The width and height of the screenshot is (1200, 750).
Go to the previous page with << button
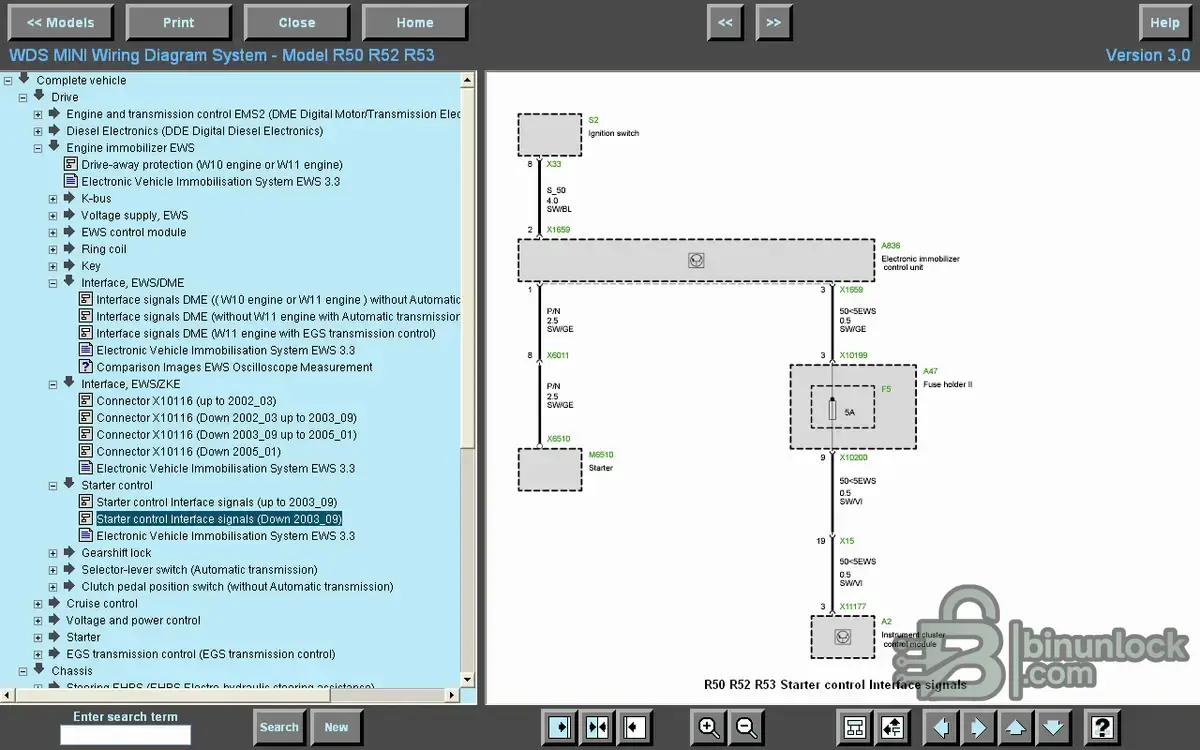click(725, 22)
